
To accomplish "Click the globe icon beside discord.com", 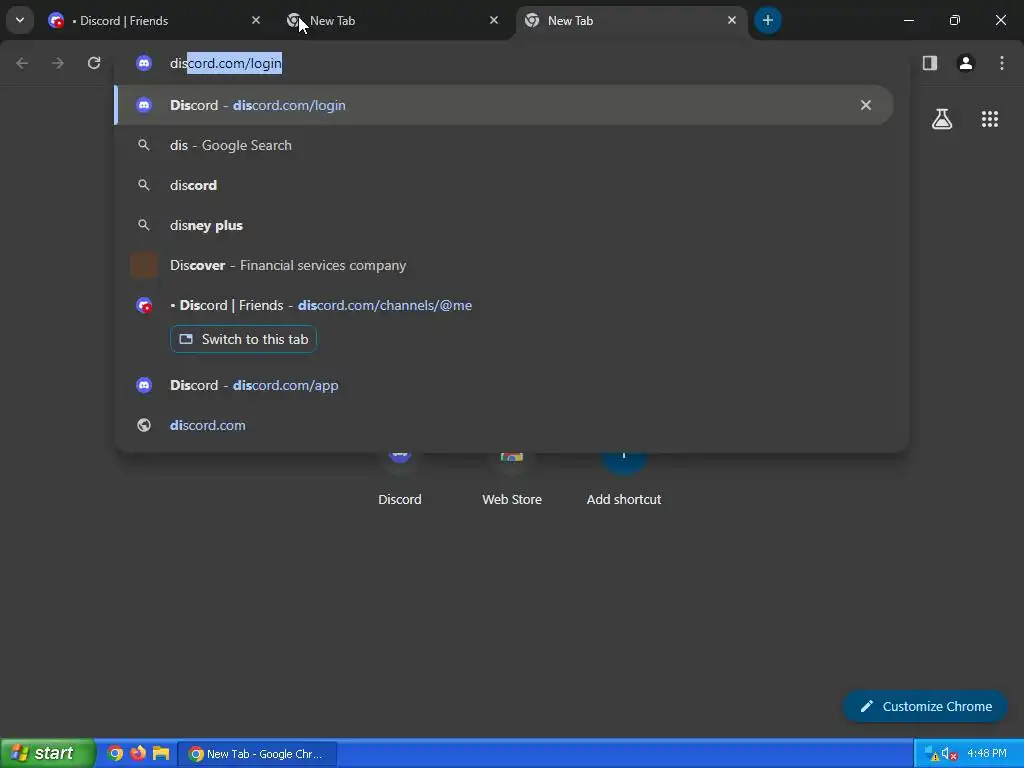I will tap(144, 425).
